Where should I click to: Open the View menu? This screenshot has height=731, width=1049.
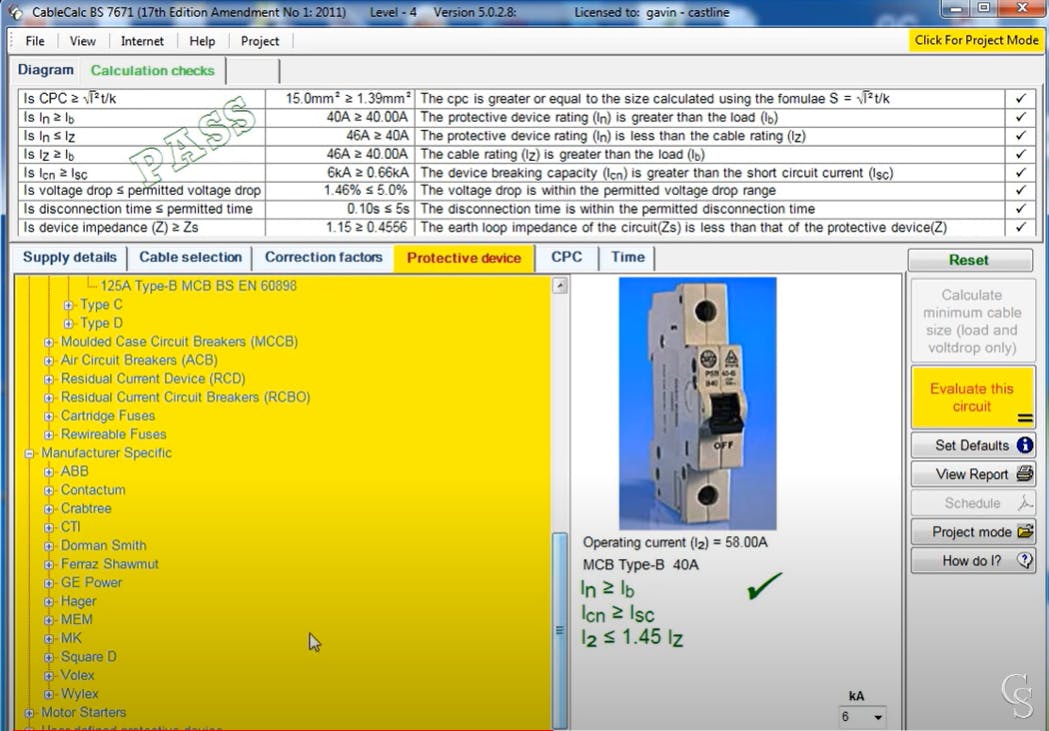coord(82,41)
